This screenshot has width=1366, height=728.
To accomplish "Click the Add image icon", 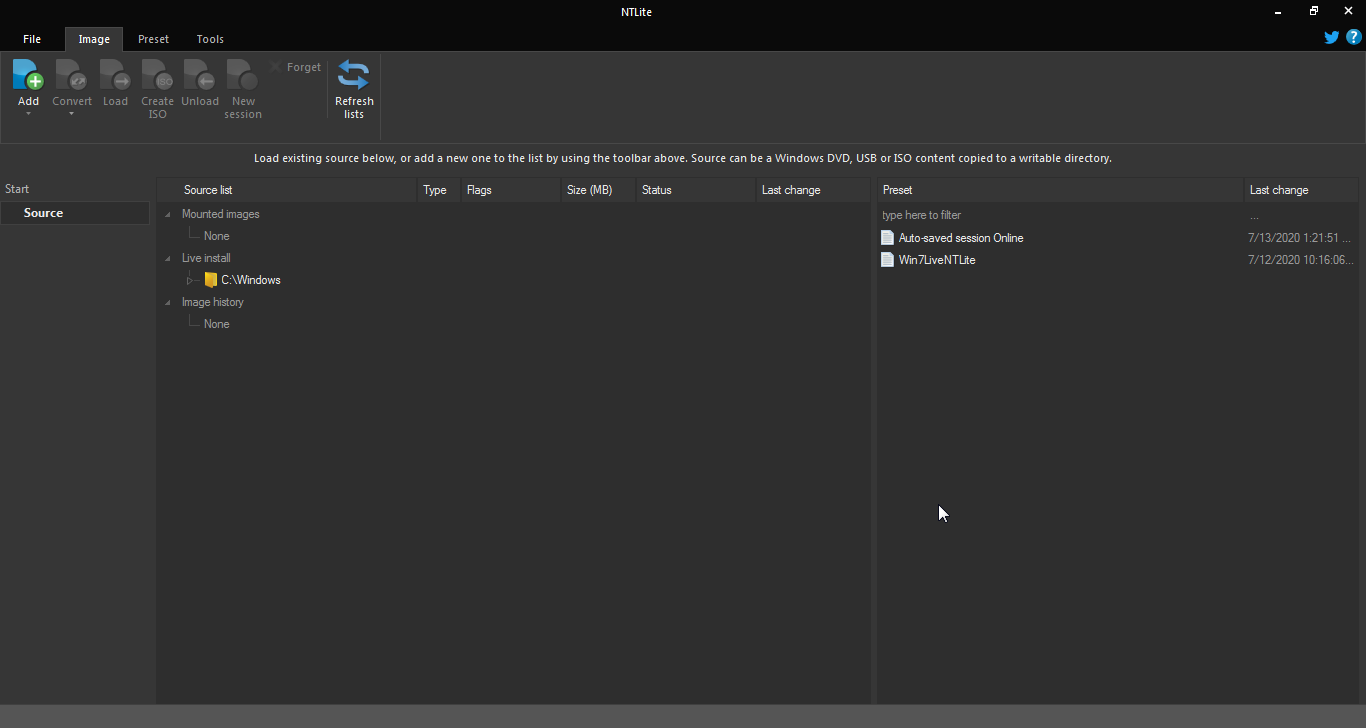I will point(28,75).
